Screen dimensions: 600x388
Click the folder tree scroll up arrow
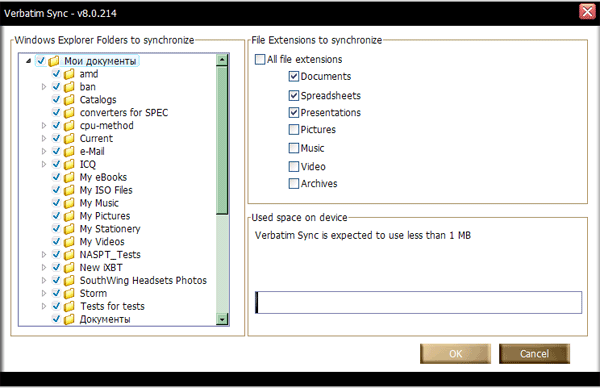point(222,60)
